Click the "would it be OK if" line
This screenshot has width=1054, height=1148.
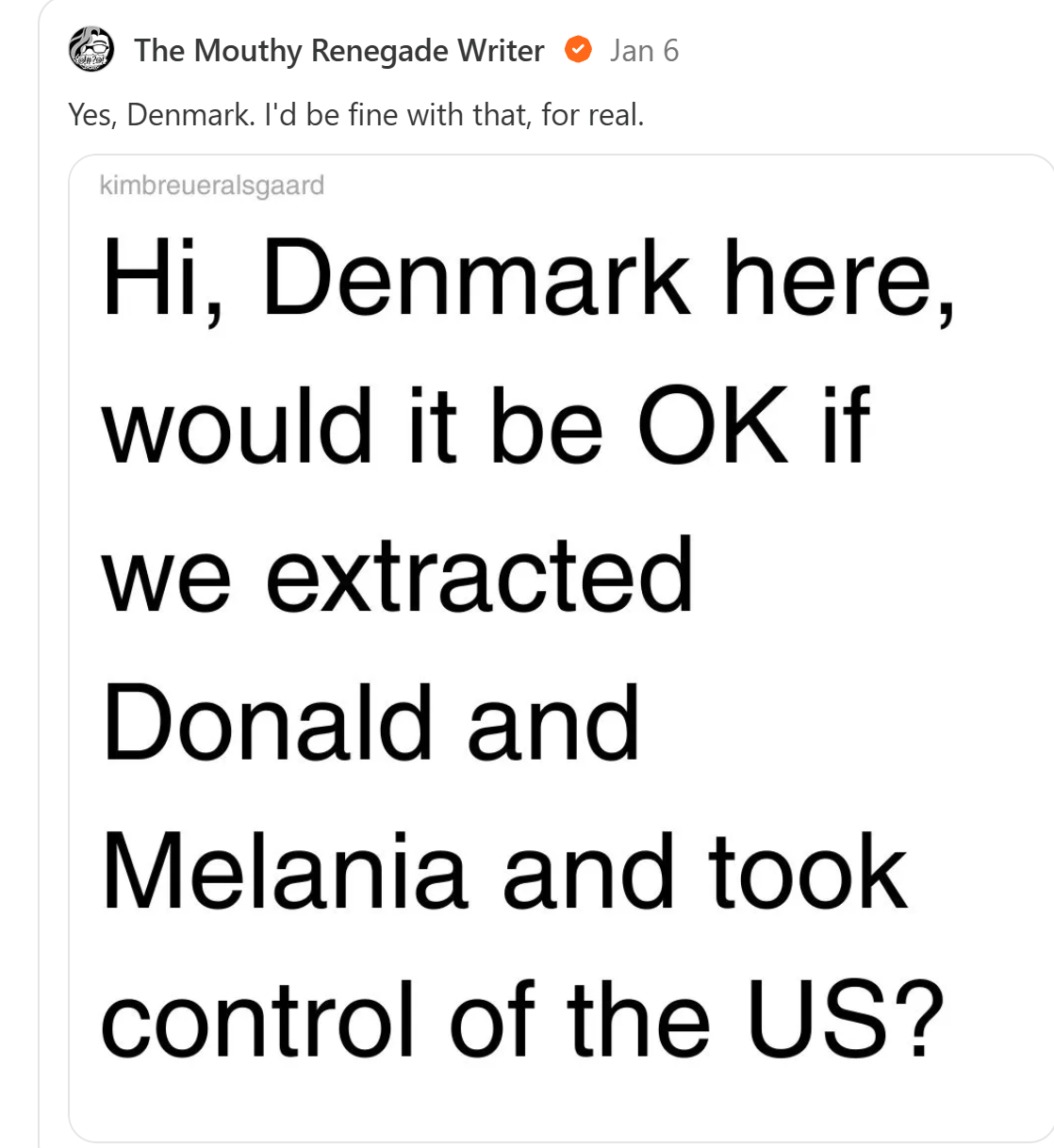(486, 426)
